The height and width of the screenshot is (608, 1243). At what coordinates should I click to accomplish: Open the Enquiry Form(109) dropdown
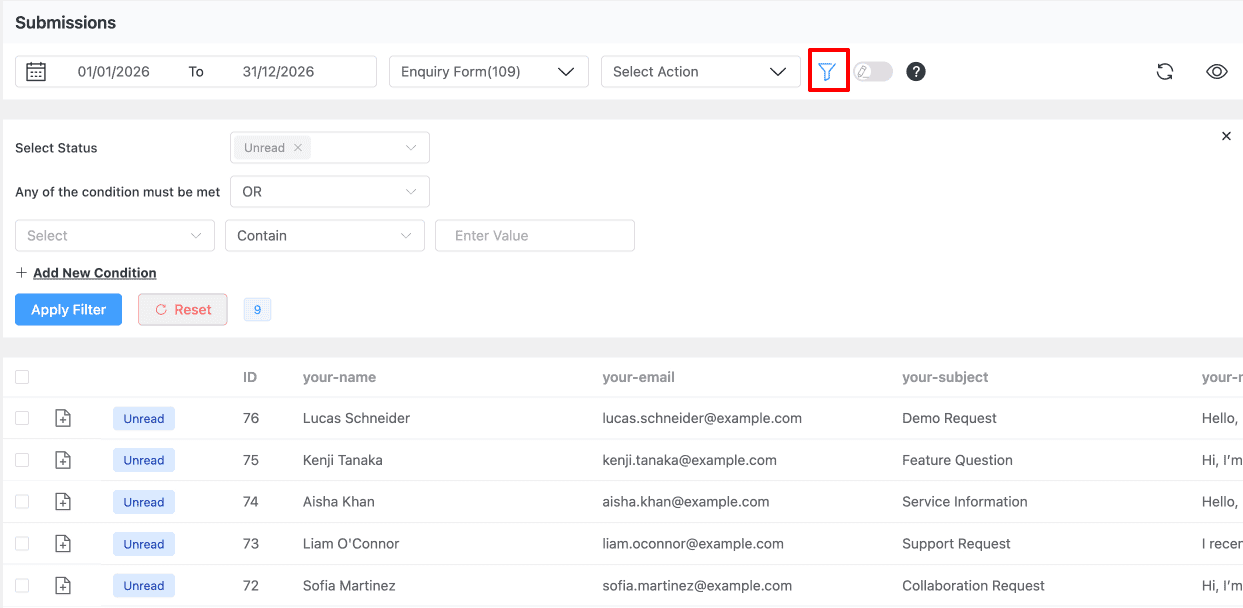488,72
